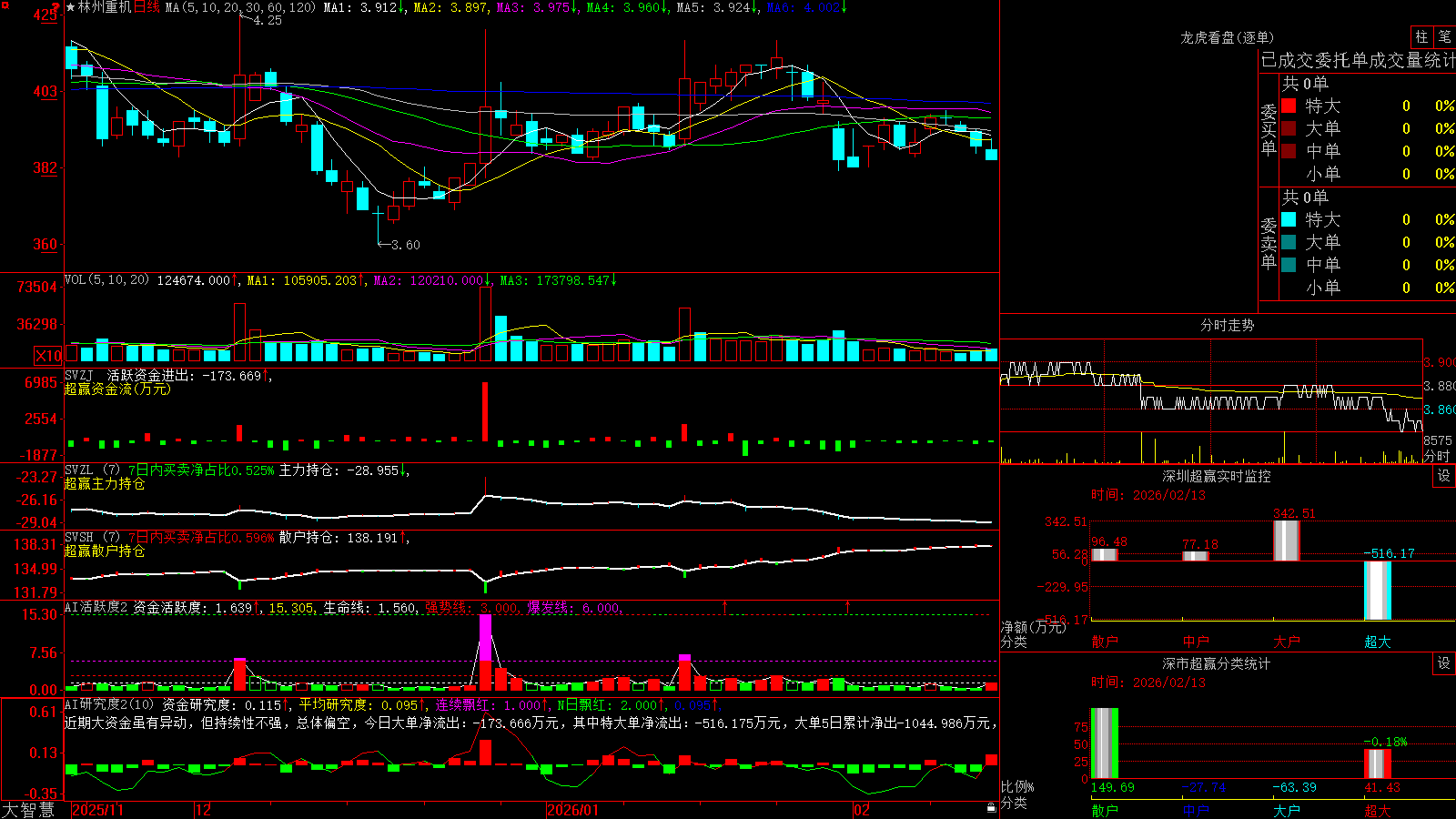This screenshot has height=819, width=1456.
Task: Click the 2025/11 date on timeline
Action: point(97,810)
